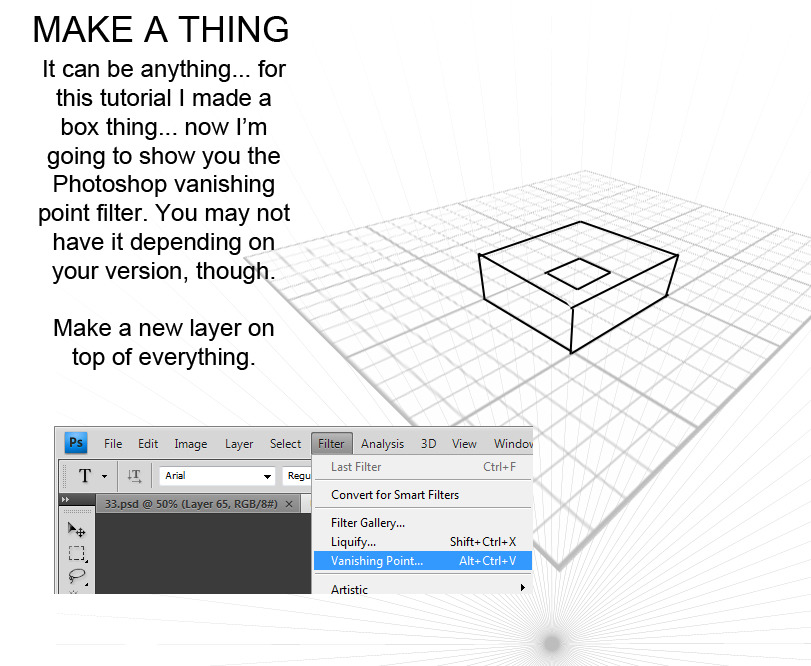Open Filter Gallery menu entry
Viewport: 811px width, 666px height.
point(367,522)
